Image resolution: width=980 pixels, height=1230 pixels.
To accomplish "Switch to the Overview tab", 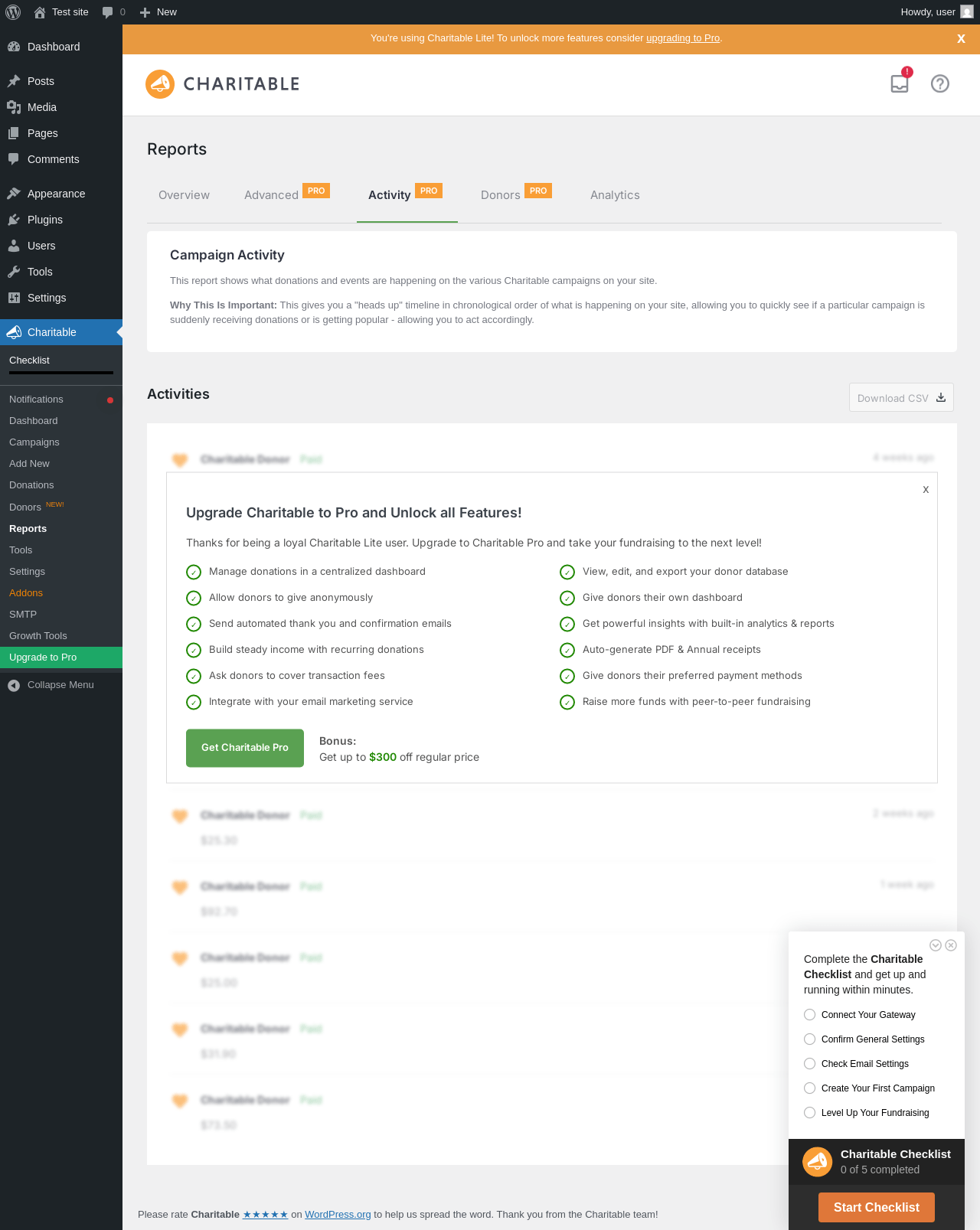I will 184,195.
